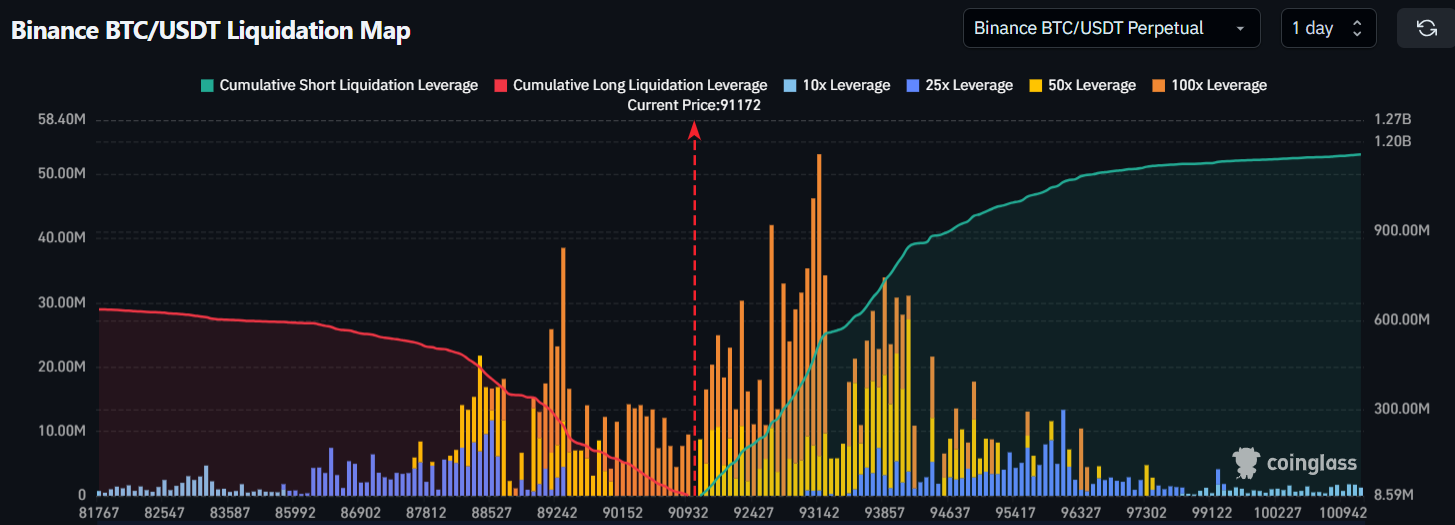Click the 90152 price axis label
This screenshot has height=525, width=1455.
pos(622,512)
